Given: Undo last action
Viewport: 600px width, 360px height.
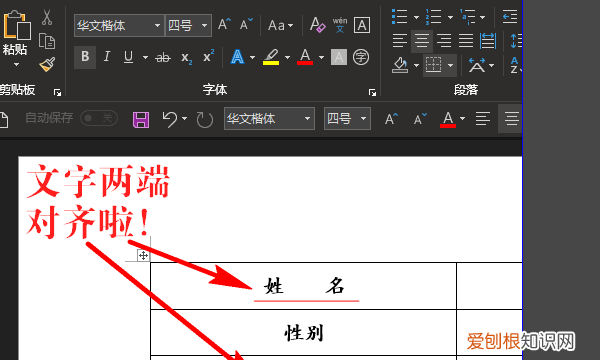Looking at the screenshot, I should pyautogui.click(x=170, y=119).
